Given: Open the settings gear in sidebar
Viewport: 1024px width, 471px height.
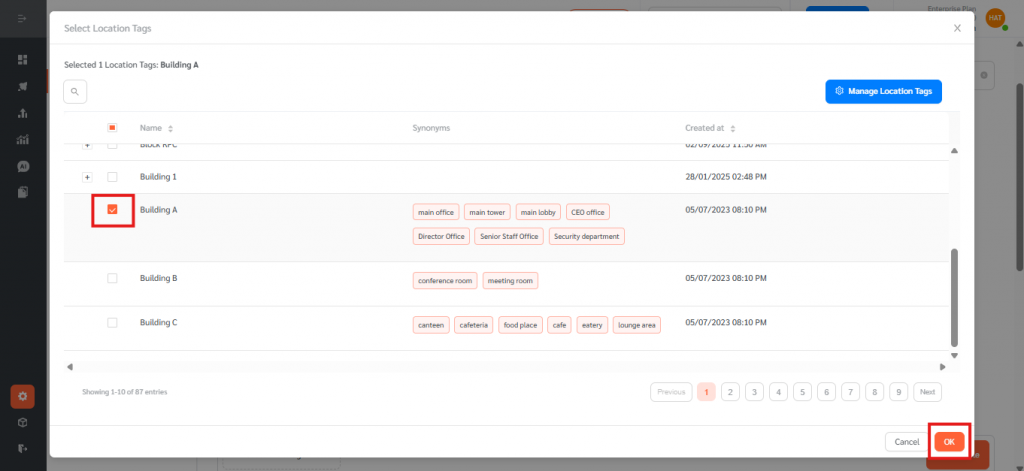Looking at the screenshot, I should pos(22,396).
